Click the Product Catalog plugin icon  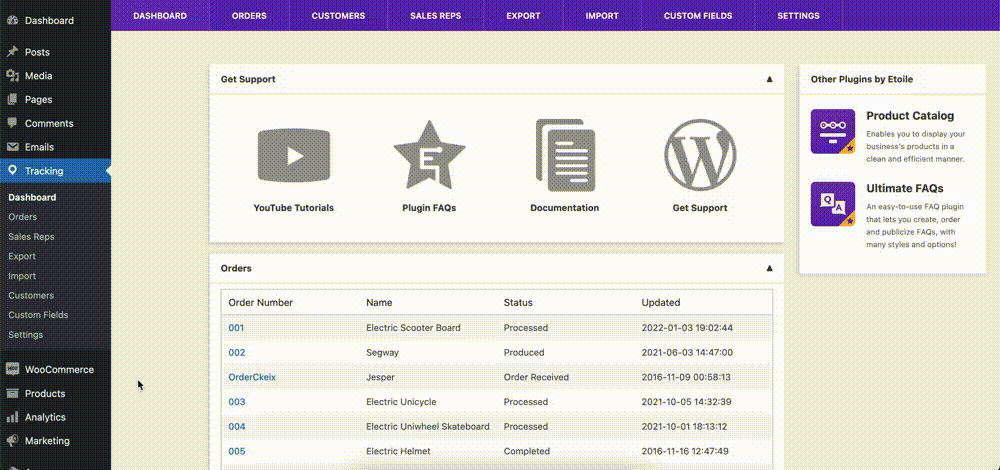[x=833, y=131]
